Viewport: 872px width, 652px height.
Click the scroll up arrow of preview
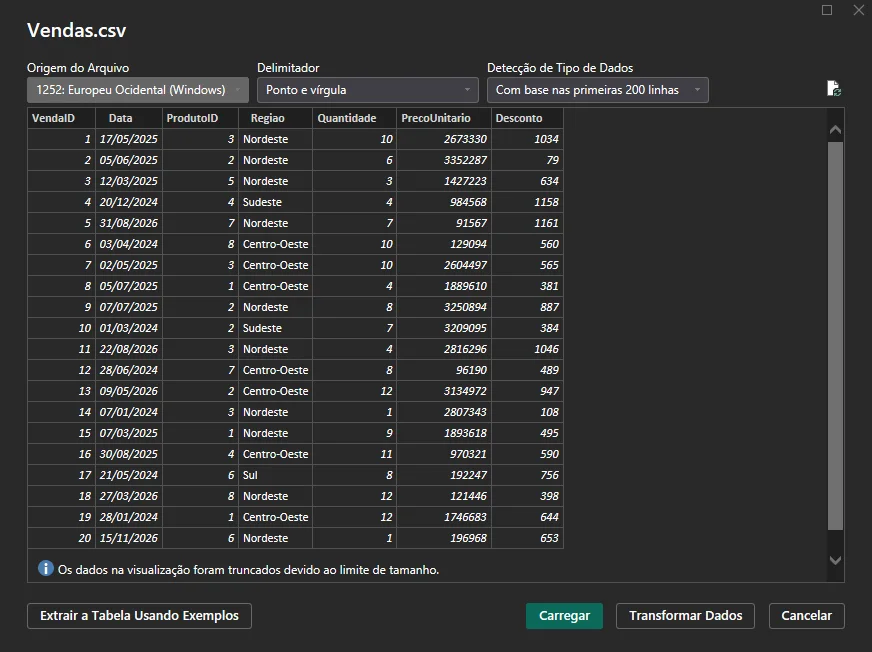[835, 130]
